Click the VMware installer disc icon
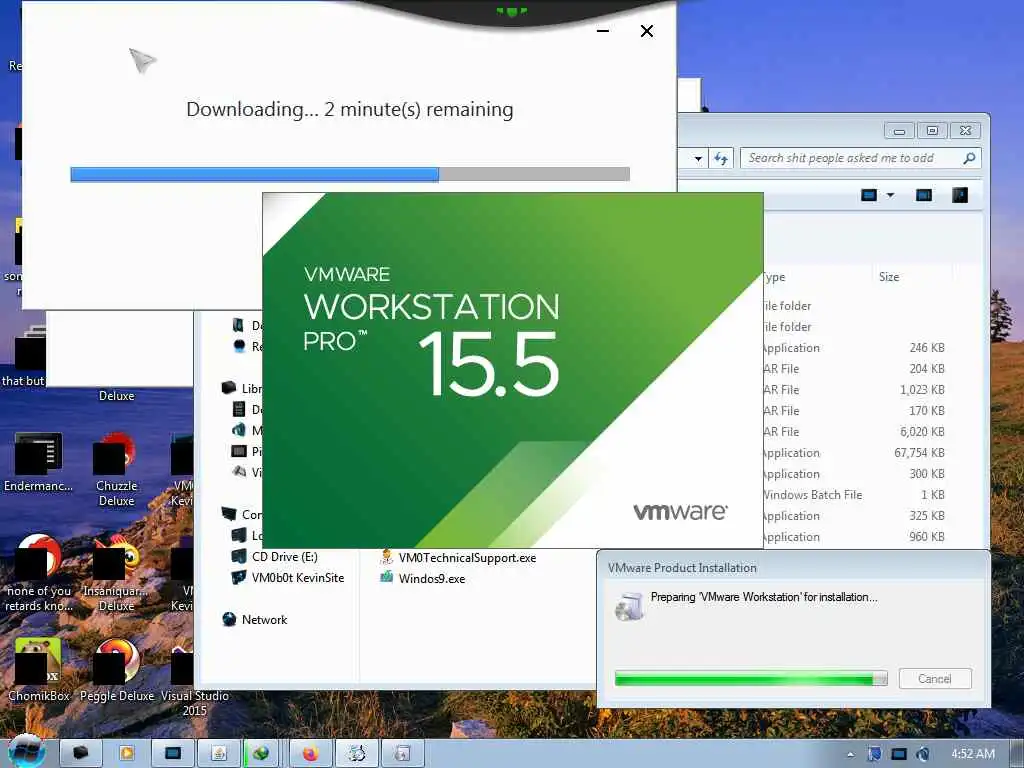This screenshot has width=1024, height=768. pyautogui.click(x=630, y=607)
